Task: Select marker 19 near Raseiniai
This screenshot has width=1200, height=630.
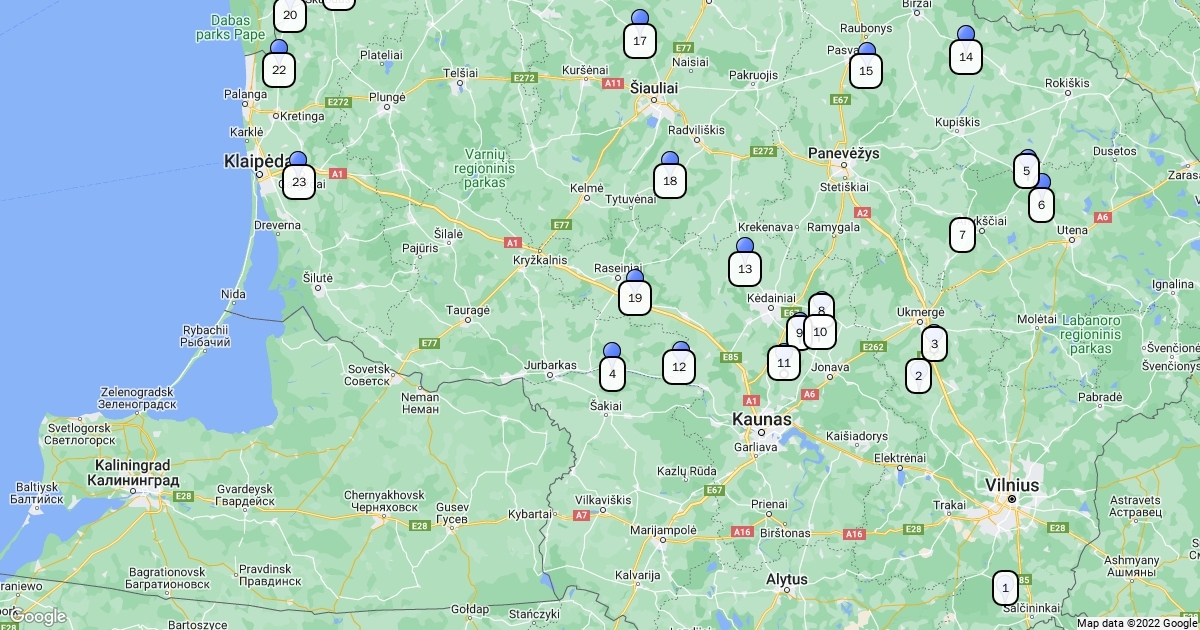Action: (x=635, y=298)
